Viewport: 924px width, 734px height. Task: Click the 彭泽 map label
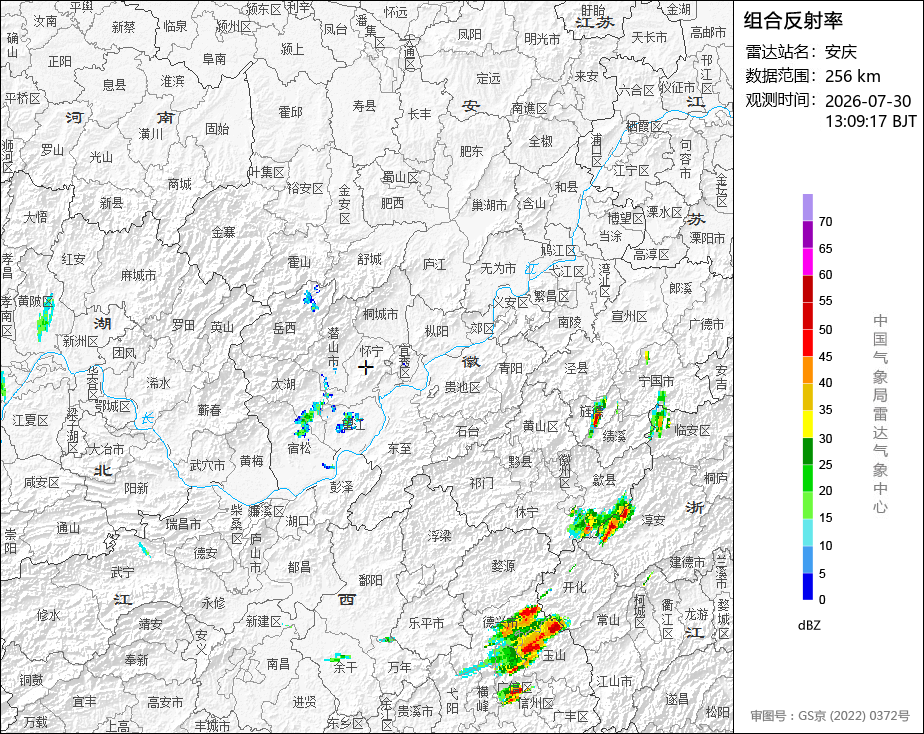342,487
